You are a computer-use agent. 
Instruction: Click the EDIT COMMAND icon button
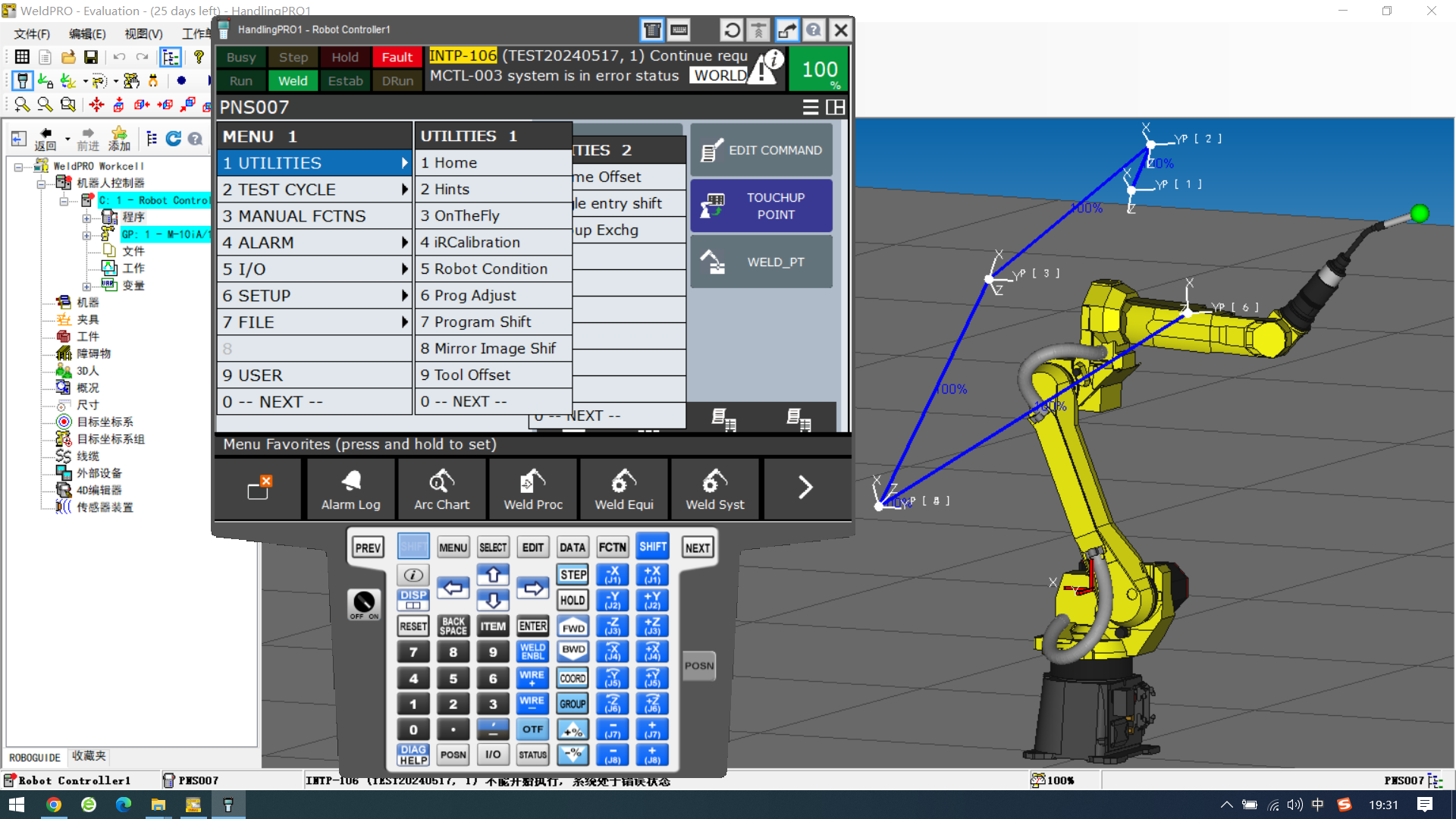761,150
